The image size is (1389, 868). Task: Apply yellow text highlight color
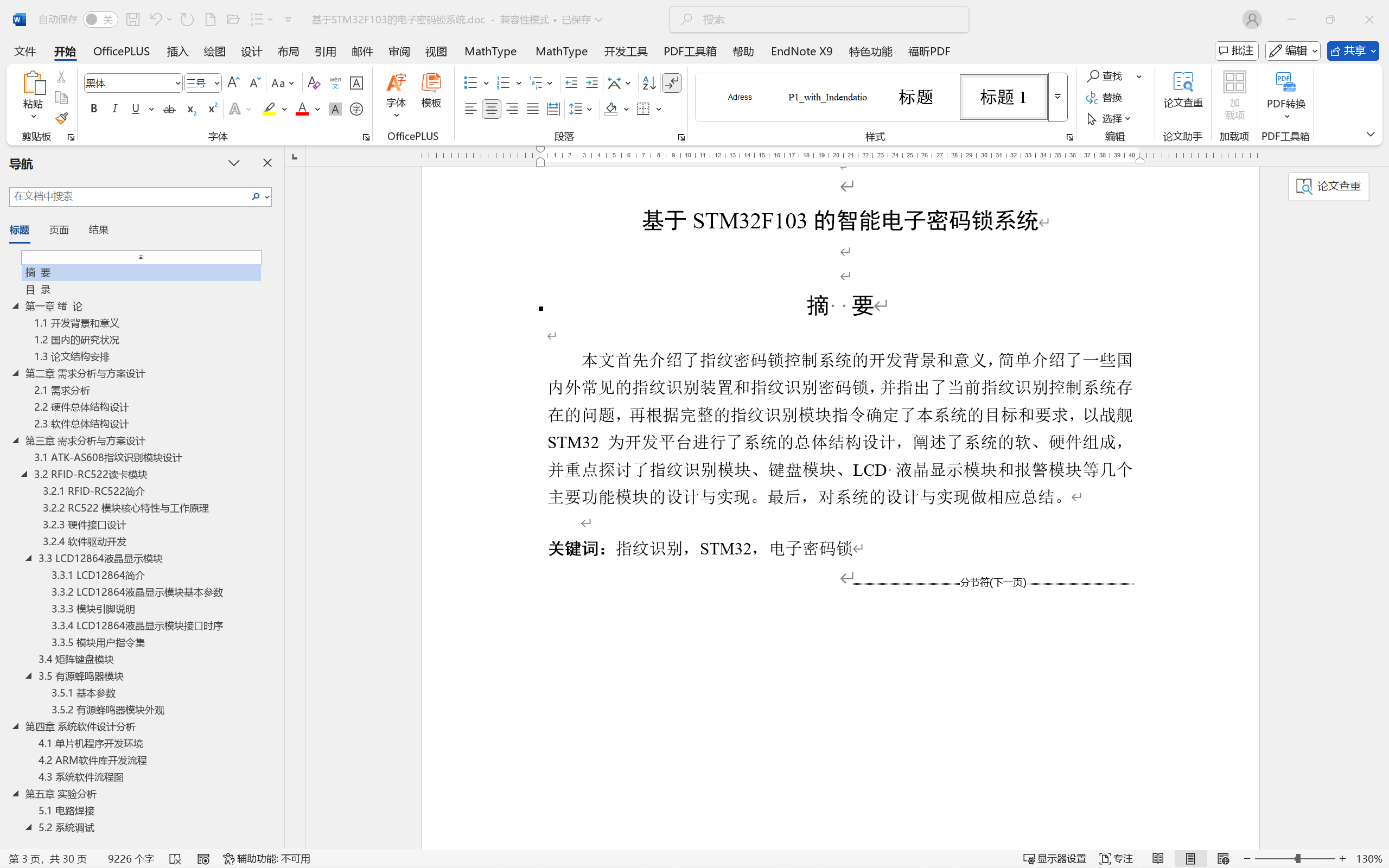pos(269,109)
